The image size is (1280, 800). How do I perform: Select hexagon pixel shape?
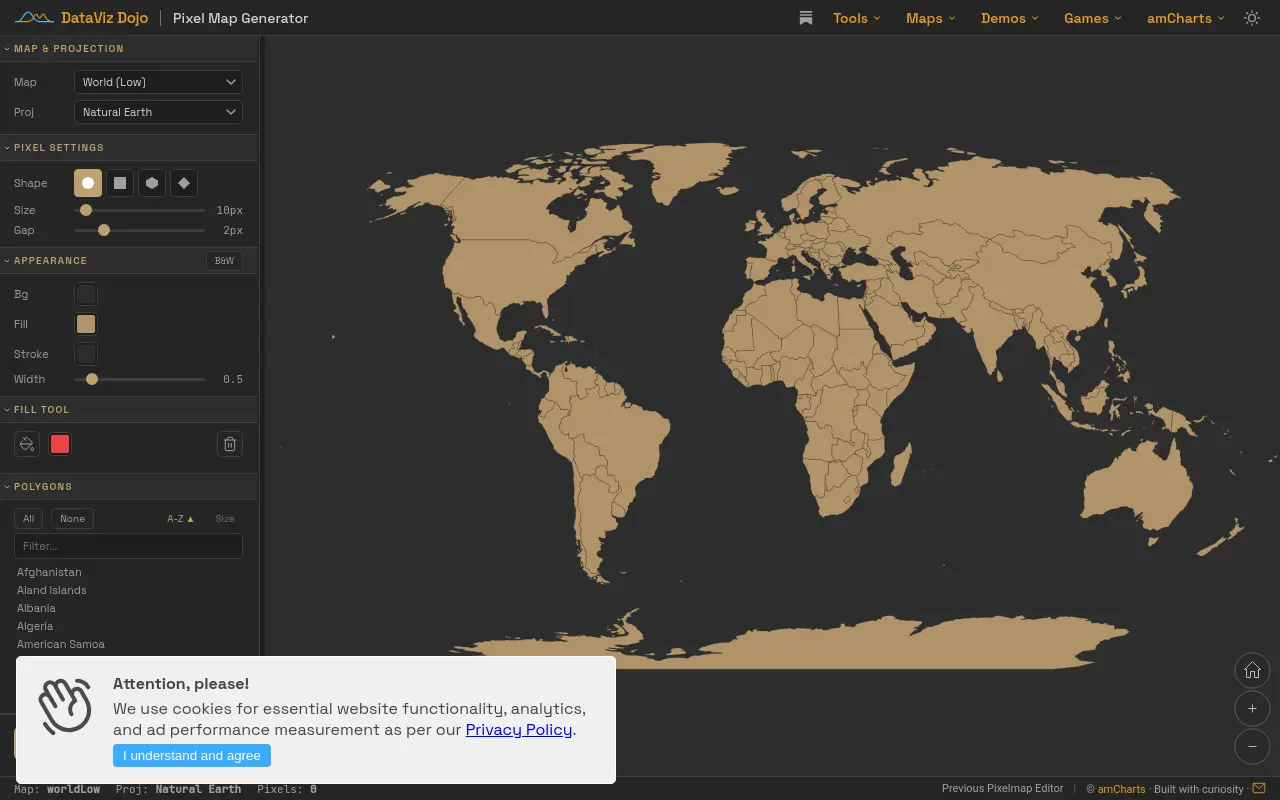coord(152,183)
